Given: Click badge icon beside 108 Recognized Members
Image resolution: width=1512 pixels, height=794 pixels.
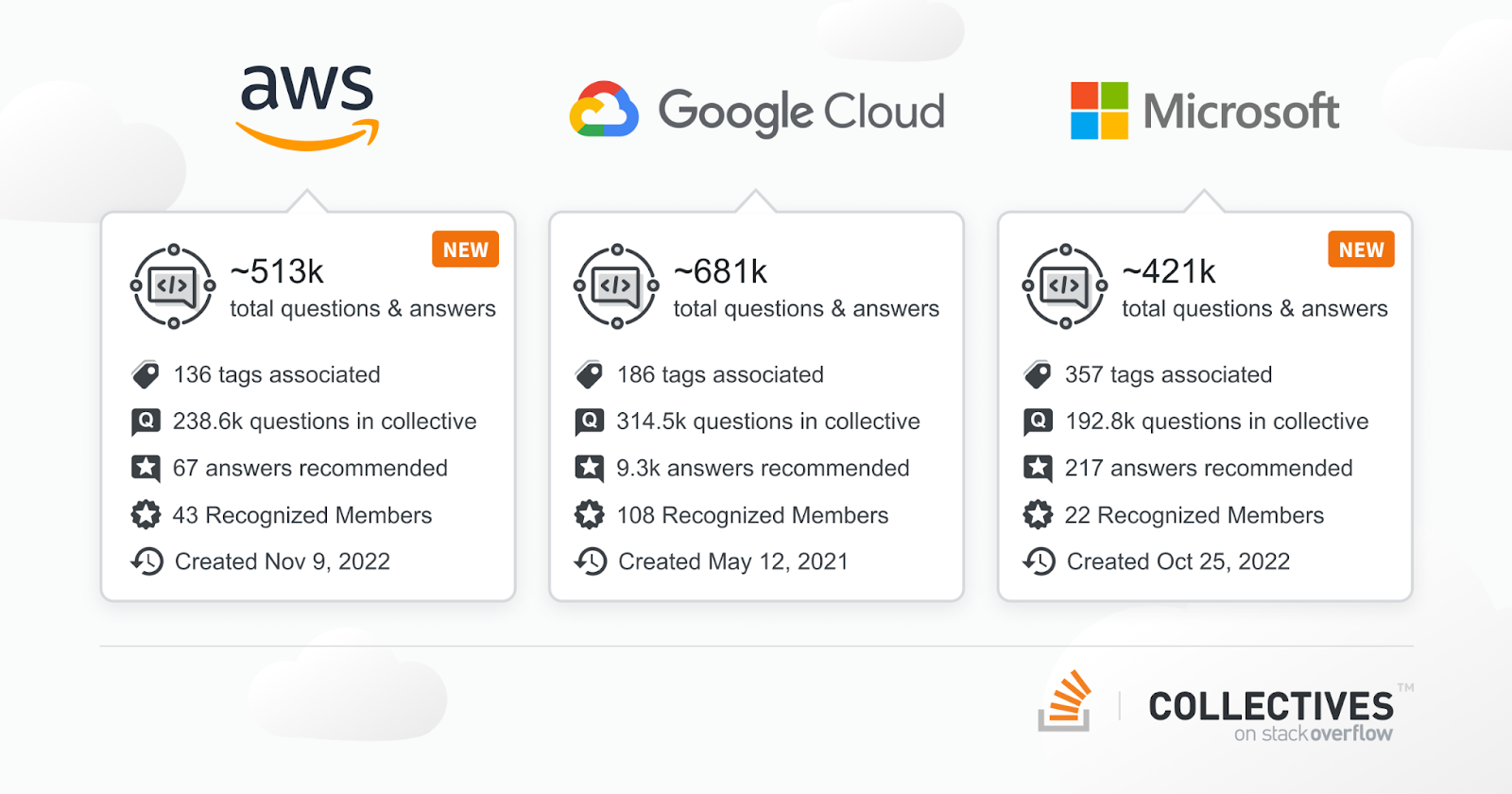Looking at the screenshot, I should click(x=589, y=515).
